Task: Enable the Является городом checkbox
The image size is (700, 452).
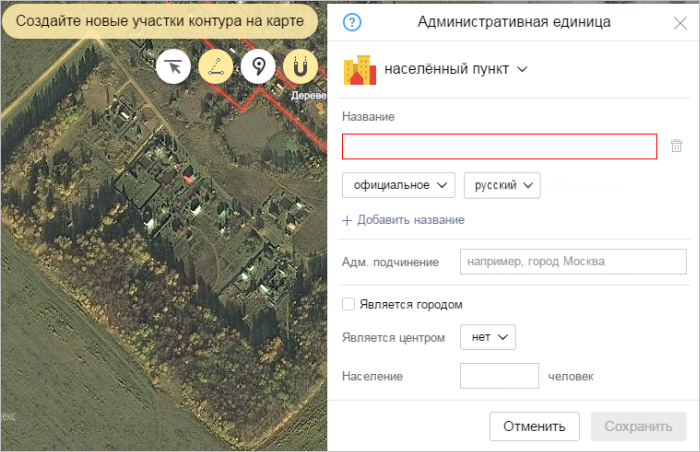Action: (x=348, y=304)
